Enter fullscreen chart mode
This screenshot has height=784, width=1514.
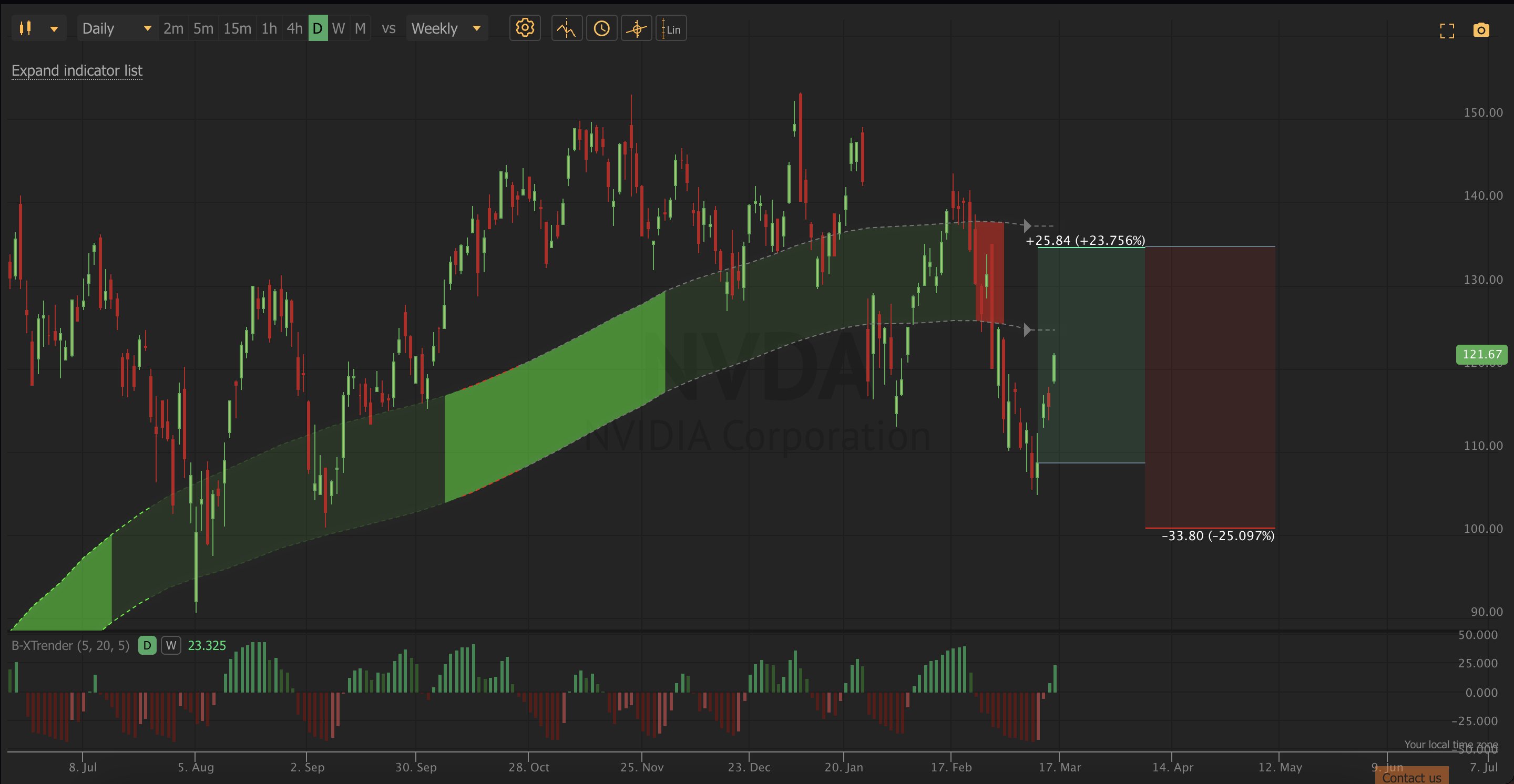[1447, 30]
